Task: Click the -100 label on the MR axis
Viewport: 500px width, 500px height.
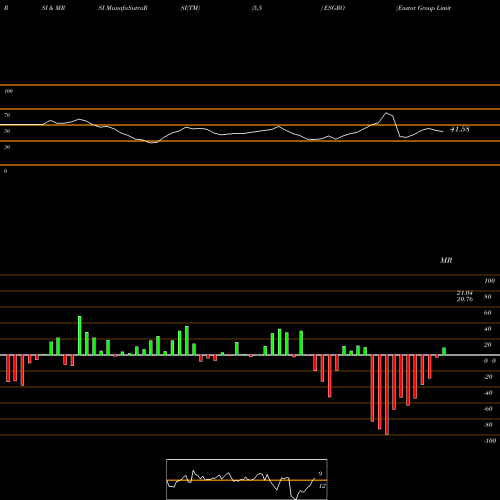Action: (x=490, y=441)
